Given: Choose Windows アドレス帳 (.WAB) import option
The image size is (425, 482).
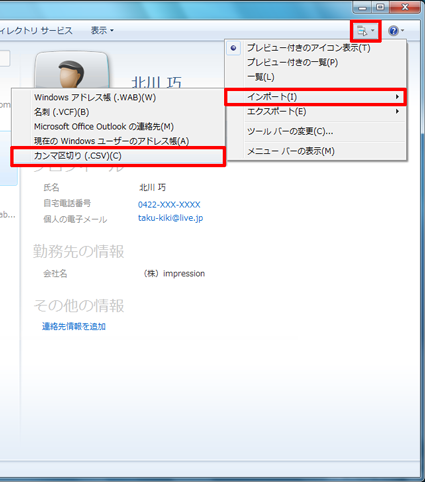Looking at the screenshot, I should click(118, 97).
